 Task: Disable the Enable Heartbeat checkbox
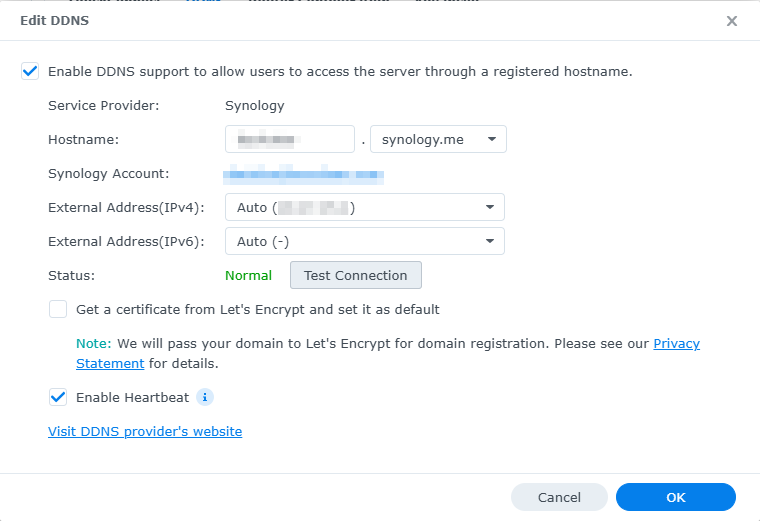58,397
